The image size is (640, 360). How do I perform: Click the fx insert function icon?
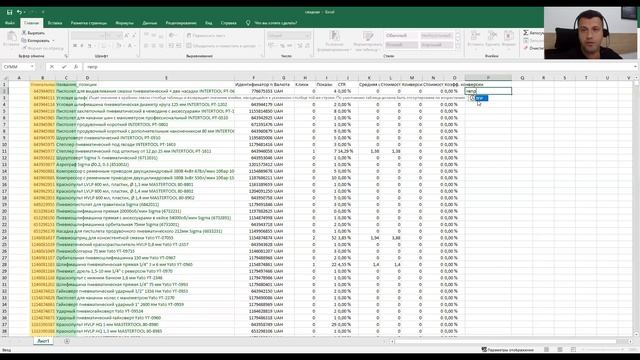tap(76, 67)
